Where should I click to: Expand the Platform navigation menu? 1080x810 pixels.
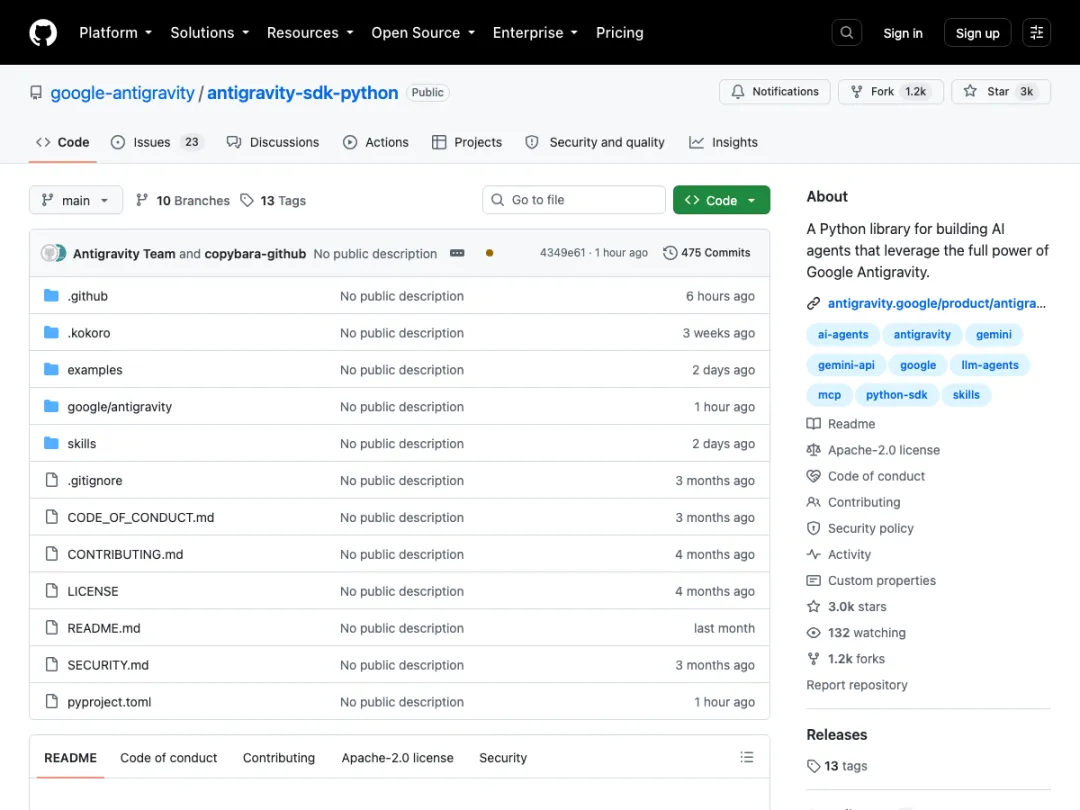coord(115,32)
